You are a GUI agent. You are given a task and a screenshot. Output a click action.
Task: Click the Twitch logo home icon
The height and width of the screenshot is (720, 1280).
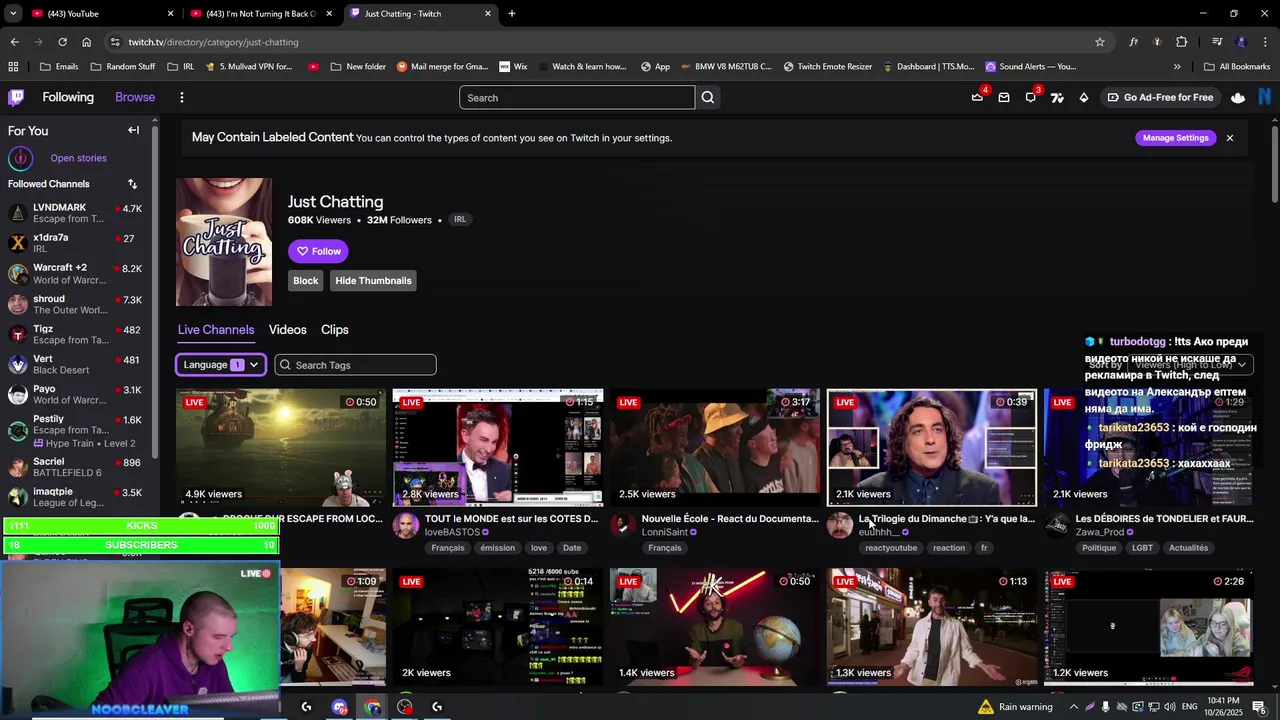[x=16, y=97]
